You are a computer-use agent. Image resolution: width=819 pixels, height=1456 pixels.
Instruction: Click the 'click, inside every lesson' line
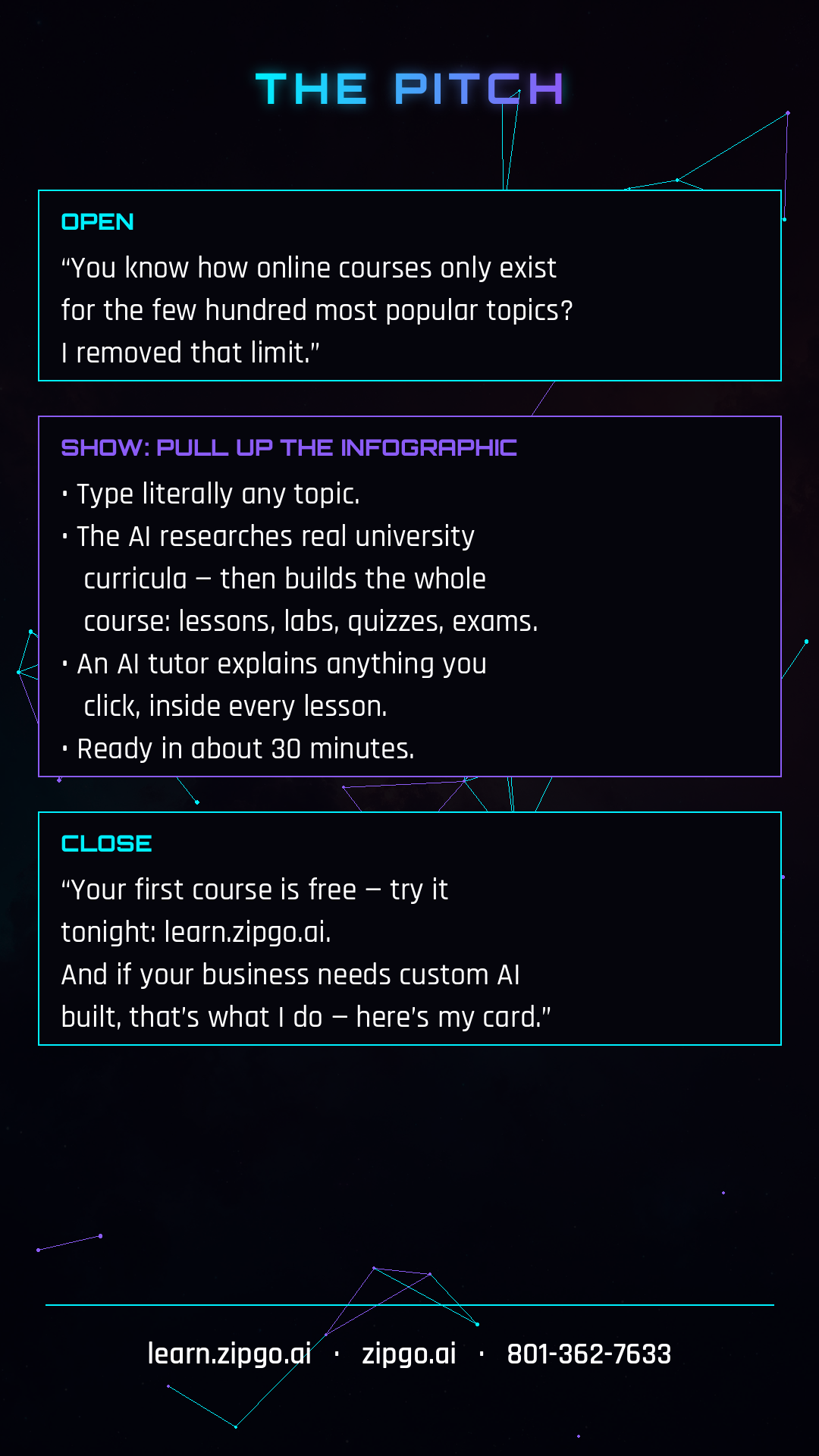tap(235, 707)
